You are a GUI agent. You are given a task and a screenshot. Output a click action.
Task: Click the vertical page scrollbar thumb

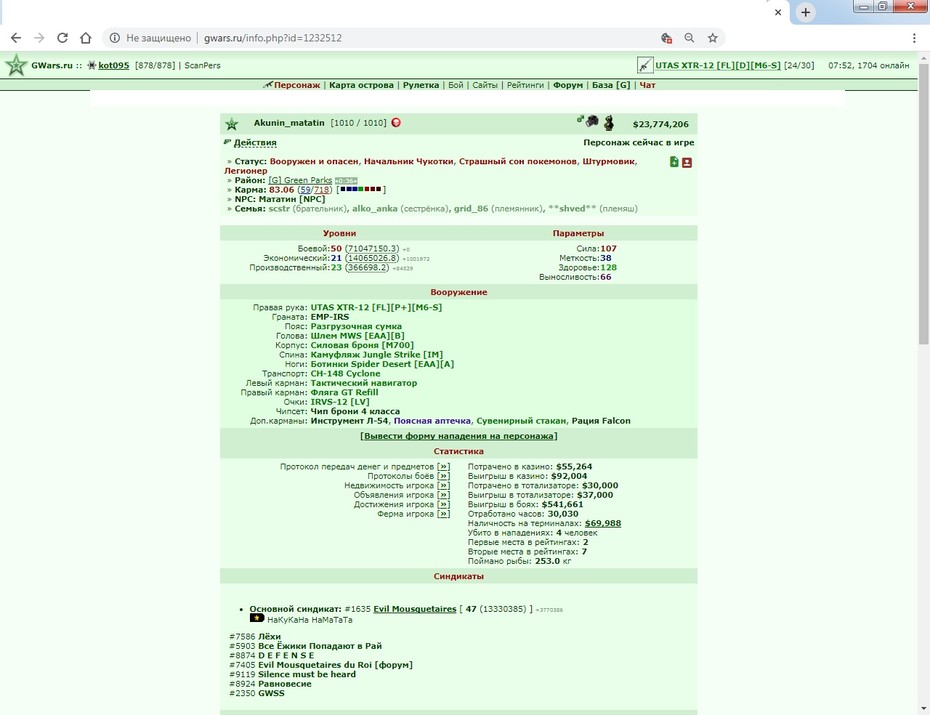pyautogui.click(x=923, y=205)
